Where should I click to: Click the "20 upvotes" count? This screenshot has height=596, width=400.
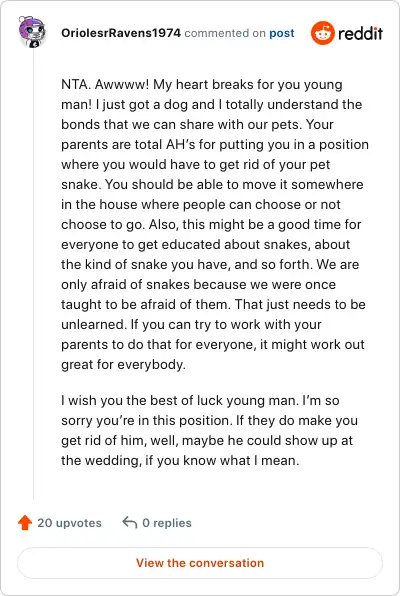pos(69,523)
